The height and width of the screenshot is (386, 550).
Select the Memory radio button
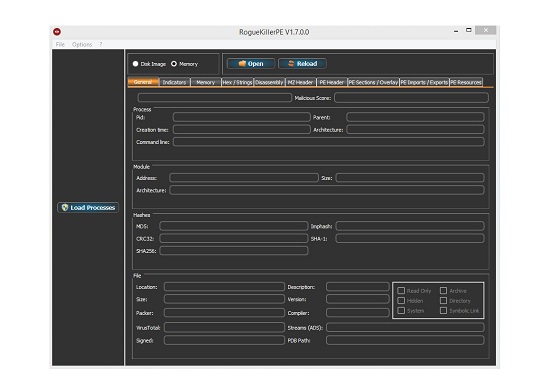pos(174,64)
